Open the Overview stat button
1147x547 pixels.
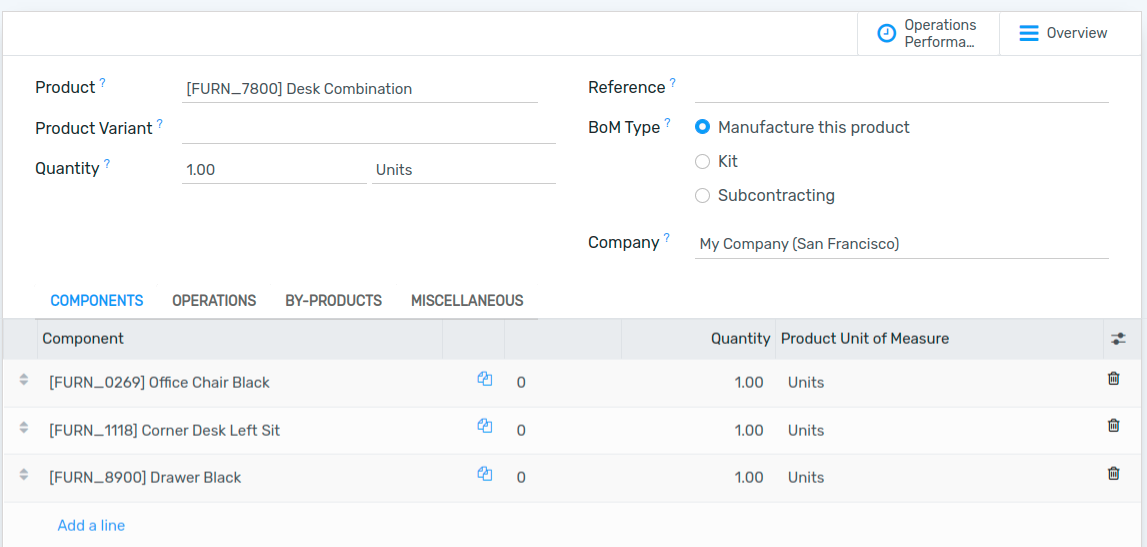pos(1069,34)
